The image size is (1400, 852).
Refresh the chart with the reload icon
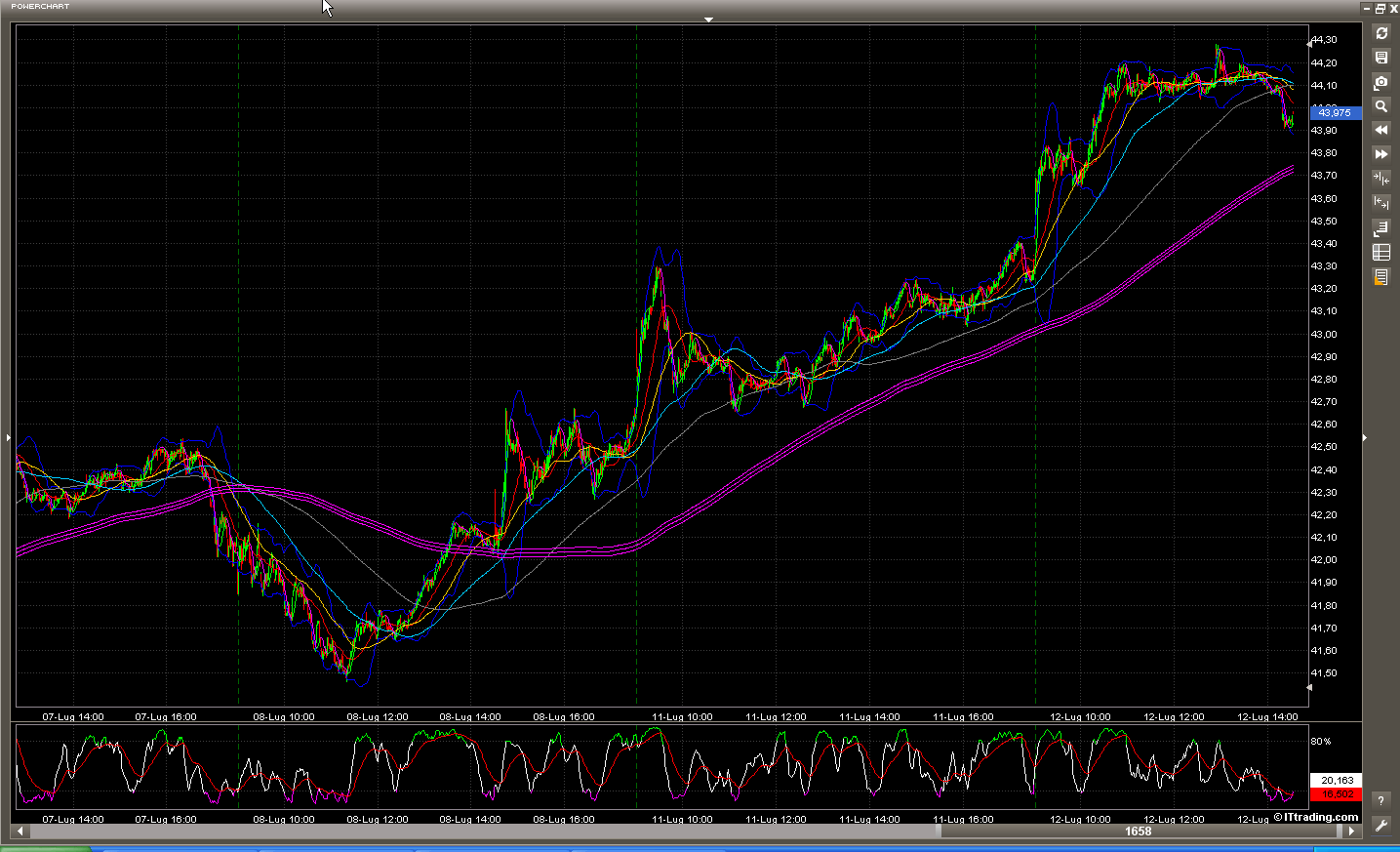(1381, 33)
